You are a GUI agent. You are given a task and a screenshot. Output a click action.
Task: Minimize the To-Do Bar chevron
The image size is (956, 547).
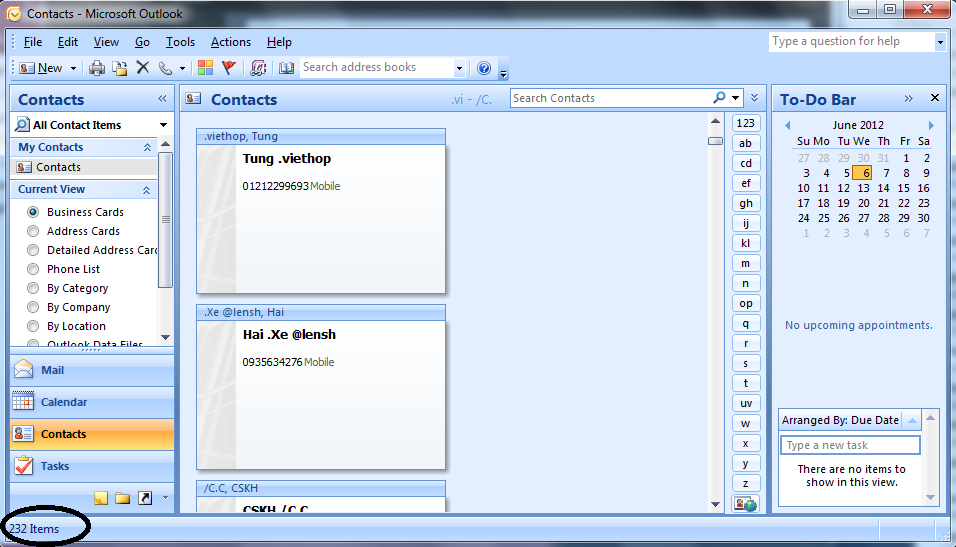tap(908, 98)
